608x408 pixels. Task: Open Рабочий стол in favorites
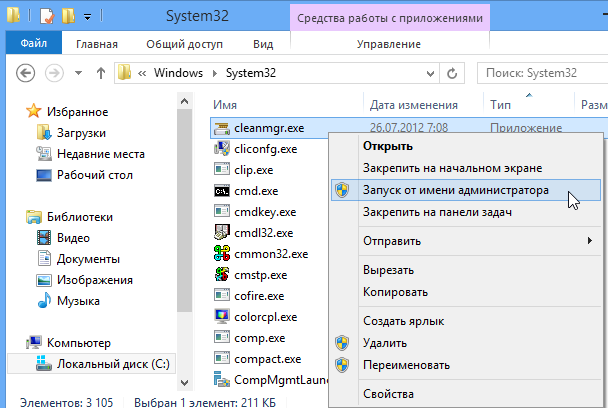[x=85, y=175]
